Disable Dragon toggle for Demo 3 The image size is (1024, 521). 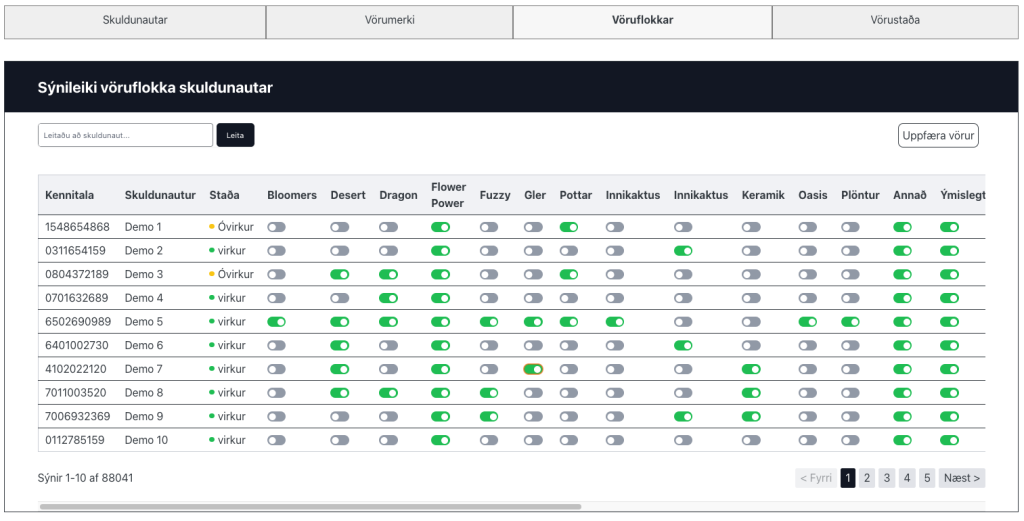pyautogui.click(x=389, y=274)
